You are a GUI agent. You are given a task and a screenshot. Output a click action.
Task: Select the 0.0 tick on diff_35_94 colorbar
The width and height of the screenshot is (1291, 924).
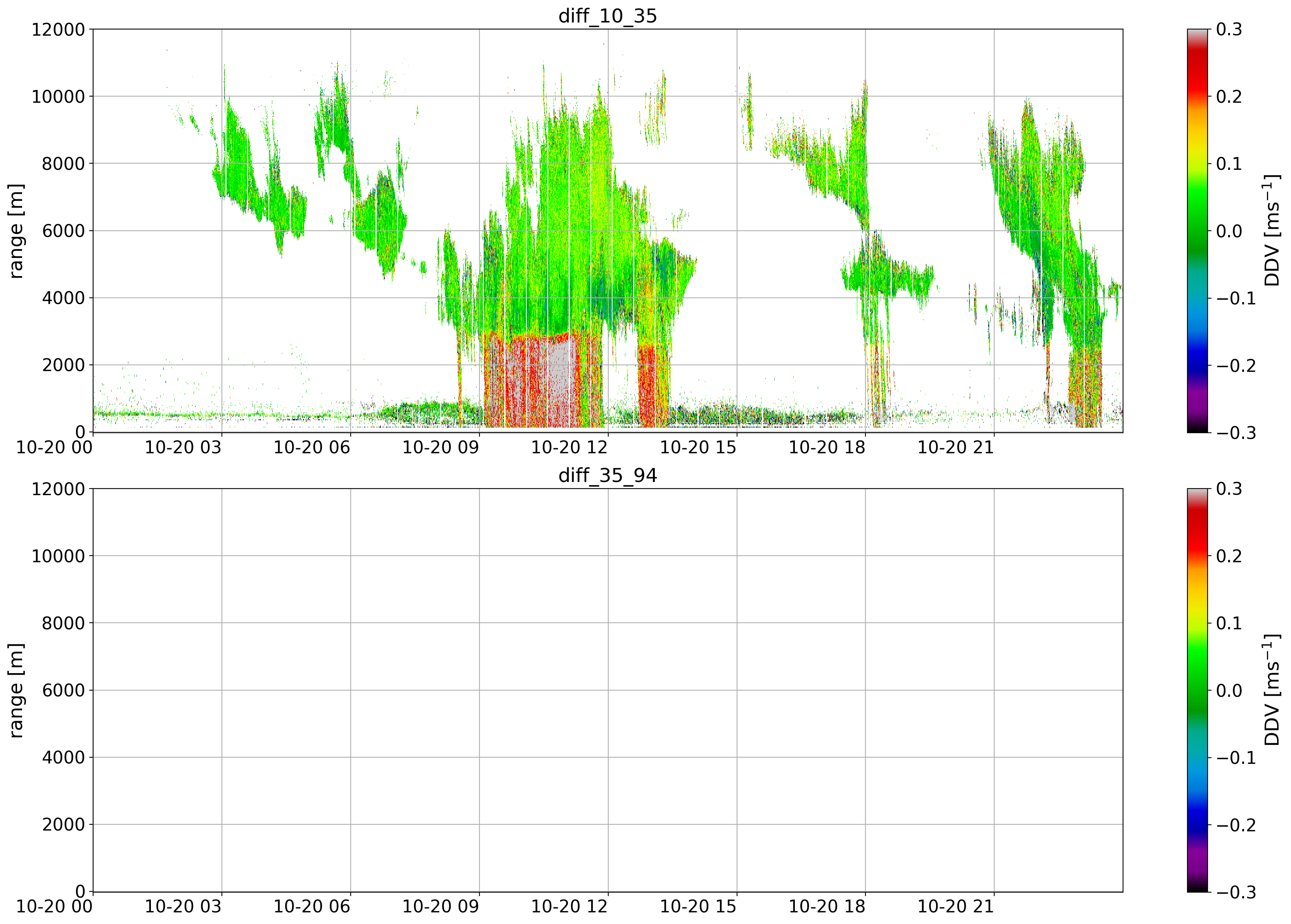pyautogui.click(x=1229, y=691)
